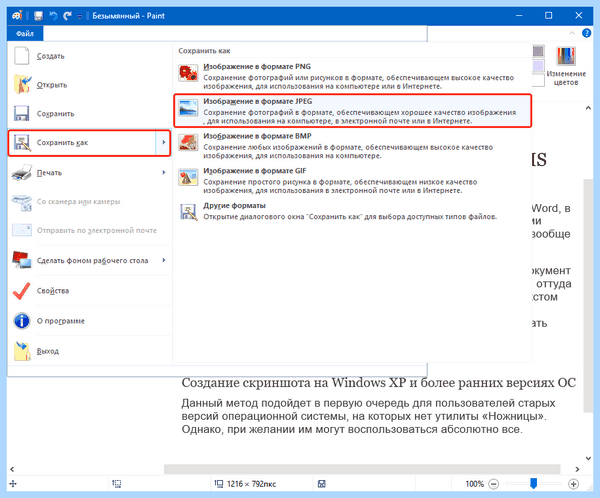
Task: Click the exit folder icon next to Выход
Action: [x=22, y=351]
